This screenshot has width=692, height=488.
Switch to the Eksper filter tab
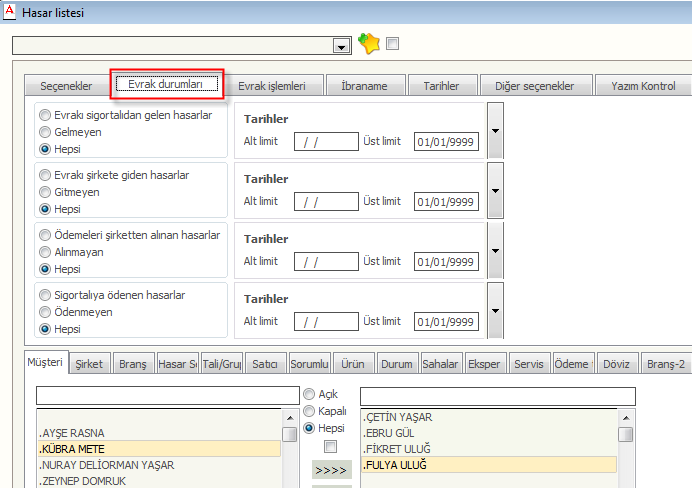pos(484,365)
